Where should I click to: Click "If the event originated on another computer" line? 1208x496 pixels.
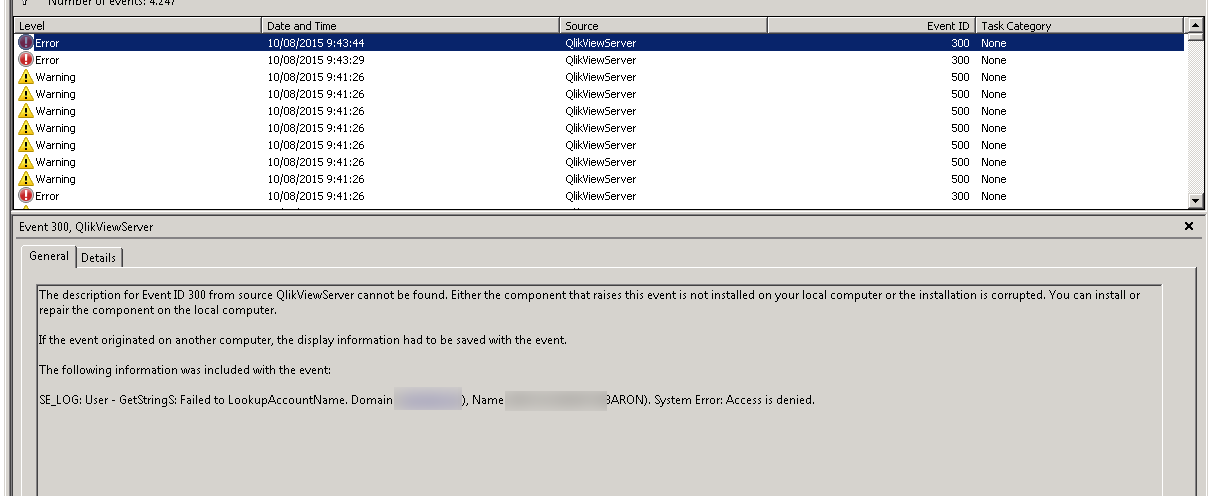tap(303, 340)
